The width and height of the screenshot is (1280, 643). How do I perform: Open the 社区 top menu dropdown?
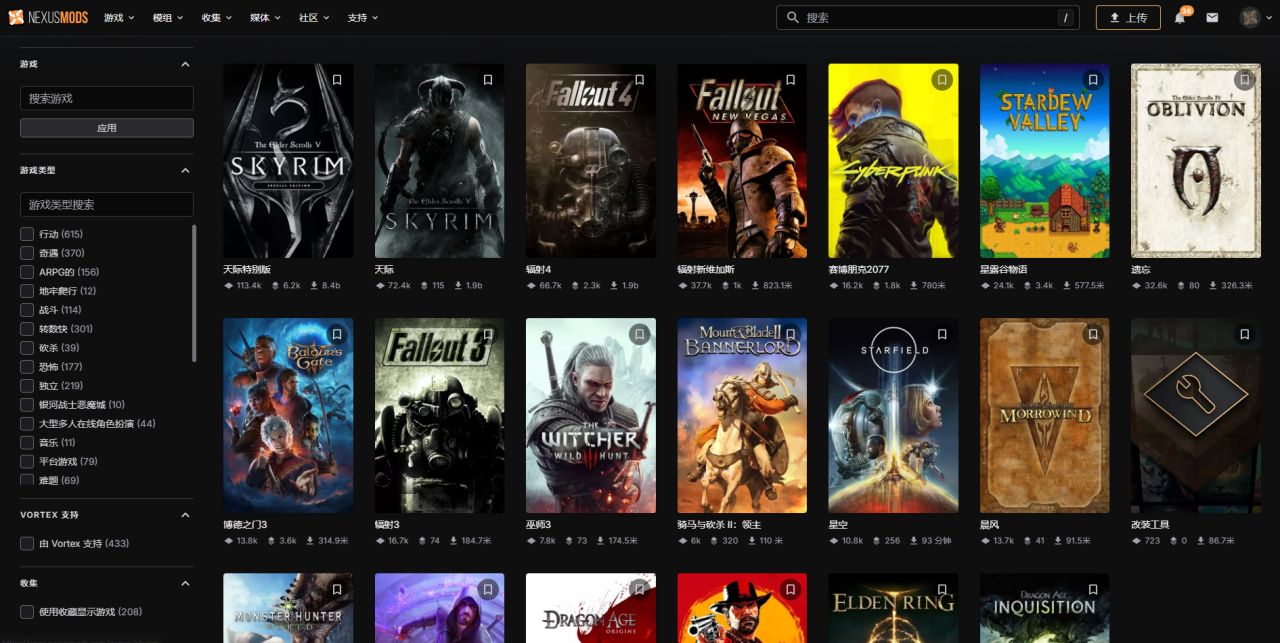pos(314,18)
